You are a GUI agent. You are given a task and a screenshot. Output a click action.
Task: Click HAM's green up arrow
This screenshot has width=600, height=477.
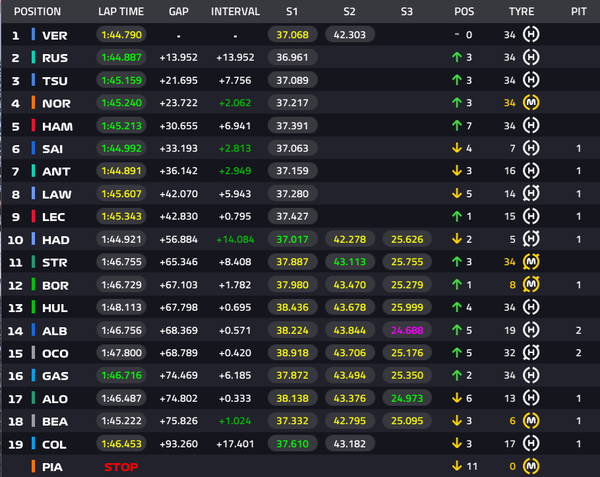[x=457, y=125]
